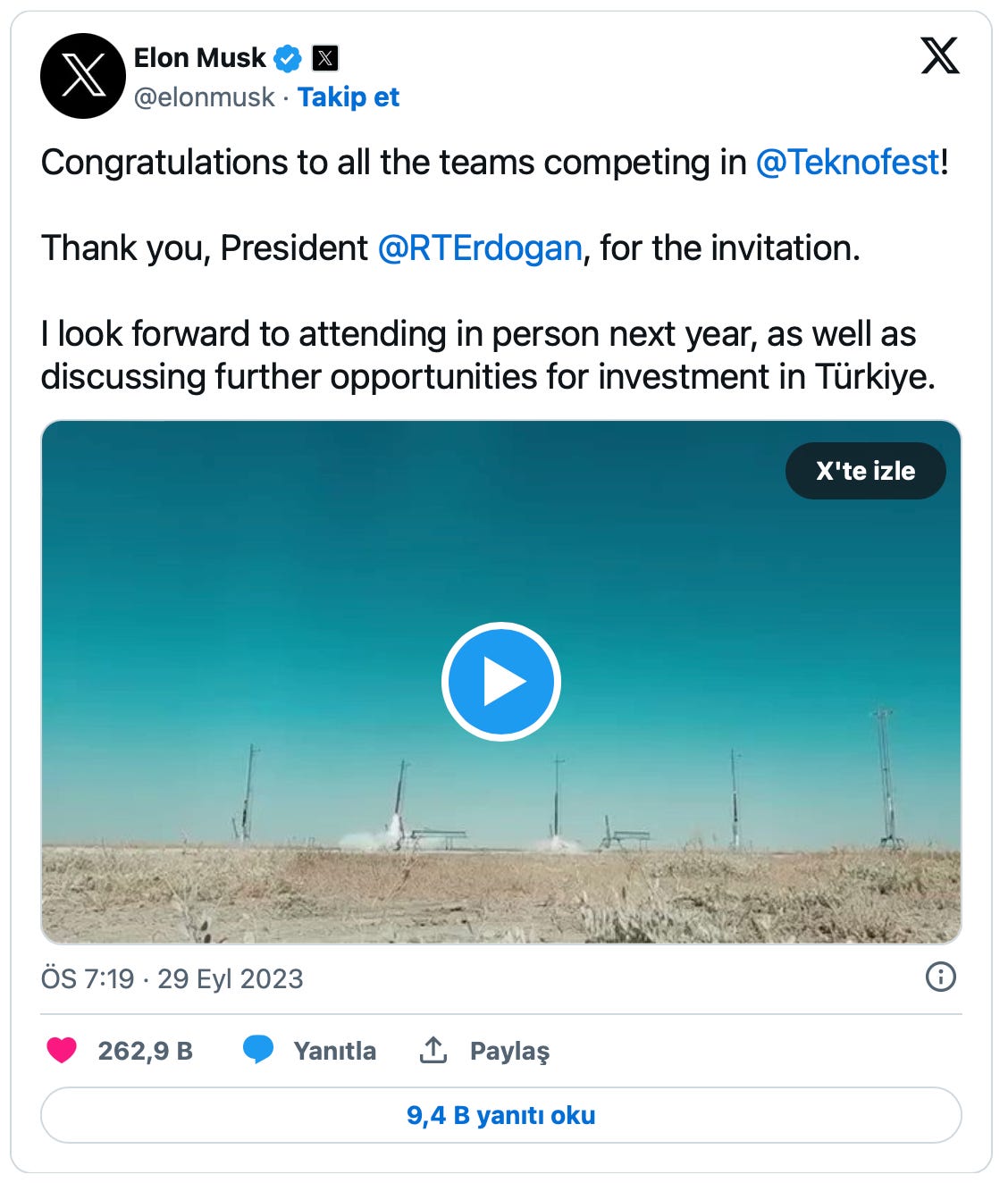Click the @elonmusk handle
This screenshot has width=1008, height=1183.
[x=204, y=96]
